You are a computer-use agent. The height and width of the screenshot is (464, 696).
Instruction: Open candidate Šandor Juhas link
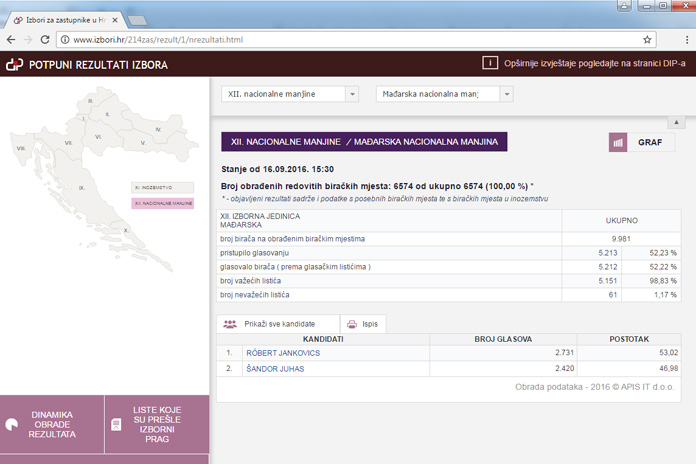(274, 368)
